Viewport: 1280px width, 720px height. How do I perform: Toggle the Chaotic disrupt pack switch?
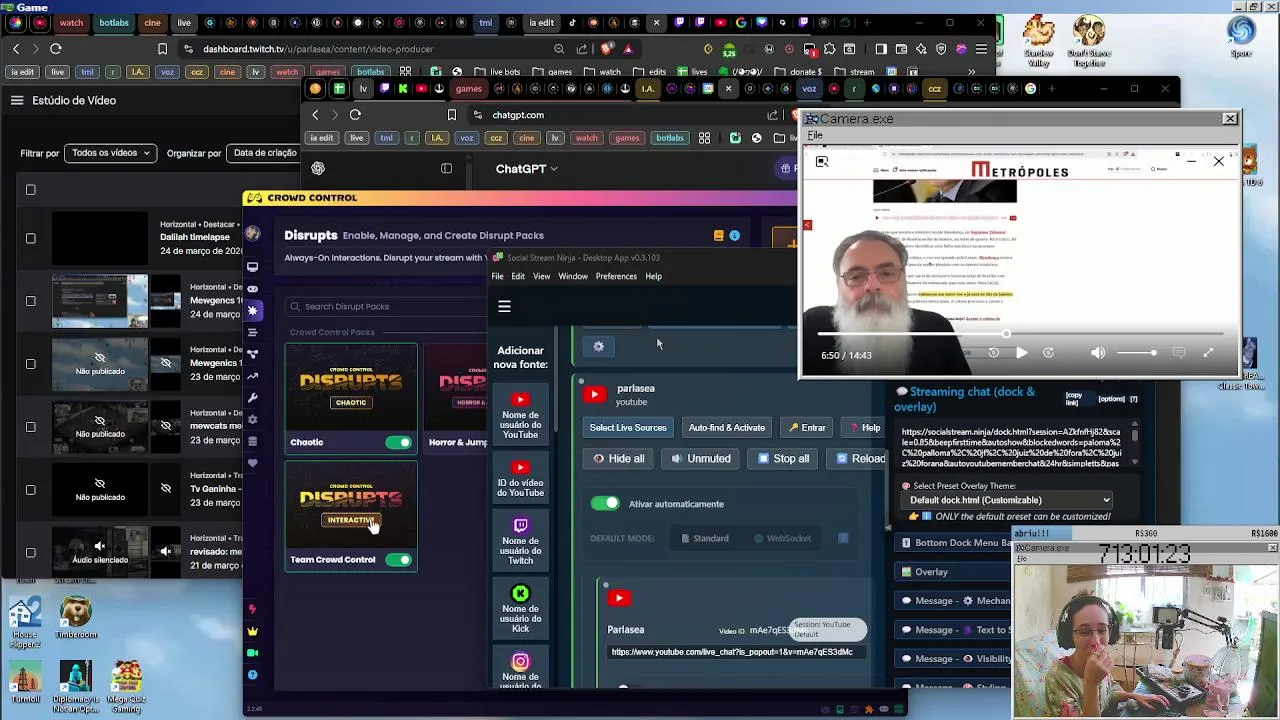click(399, 442)
